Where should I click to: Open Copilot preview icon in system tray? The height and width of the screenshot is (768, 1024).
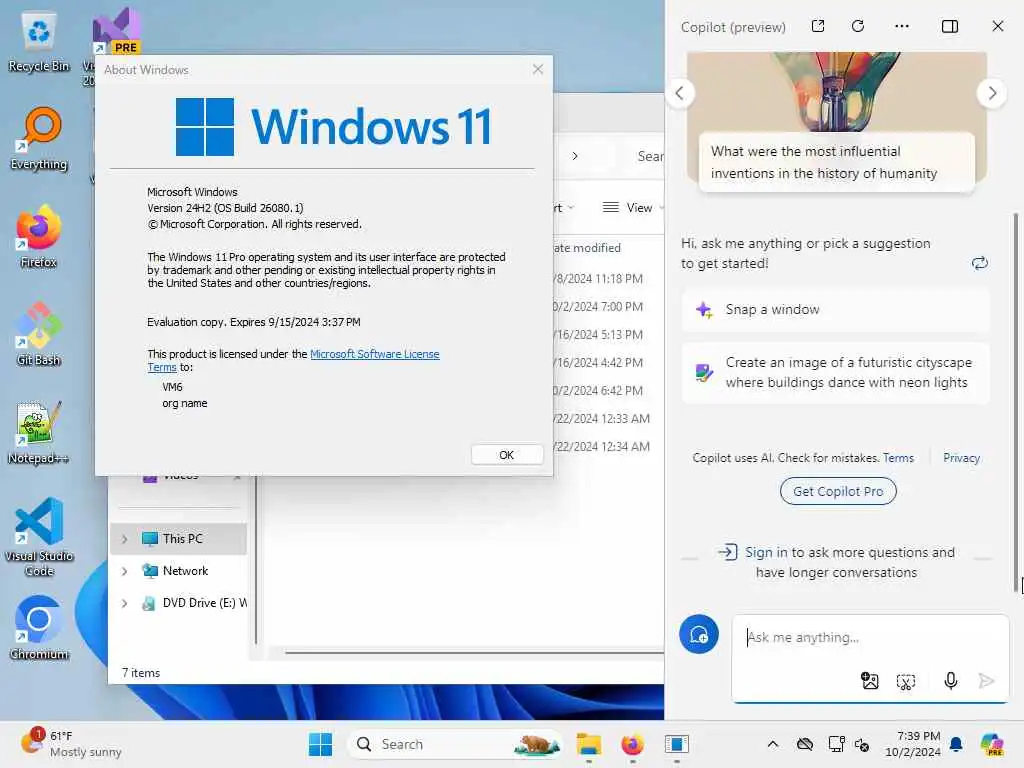pyautogui.click(x=992, y=744)
